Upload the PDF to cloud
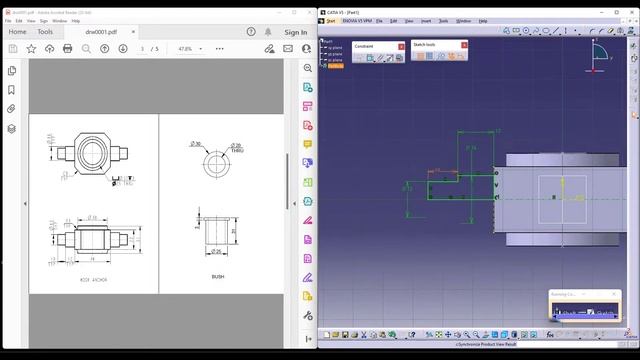This screenshot has height=360, width=640. [49, 49]
